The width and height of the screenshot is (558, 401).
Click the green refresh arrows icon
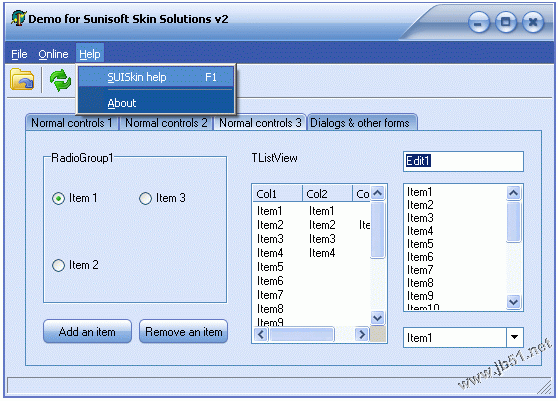[x=60, y=80]
